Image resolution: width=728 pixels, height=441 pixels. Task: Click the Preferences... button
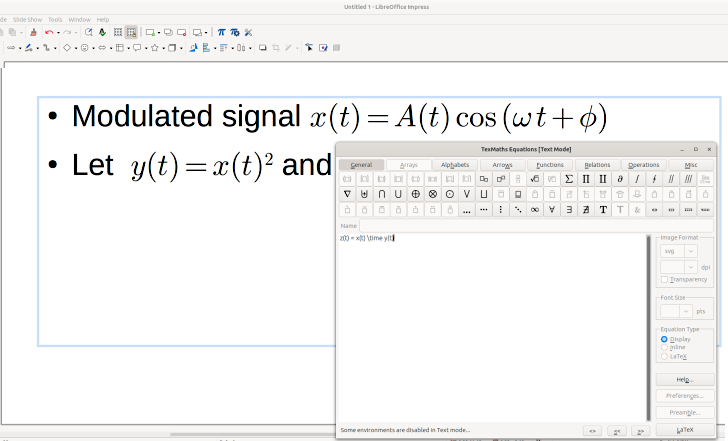click(x=685, y=396)
